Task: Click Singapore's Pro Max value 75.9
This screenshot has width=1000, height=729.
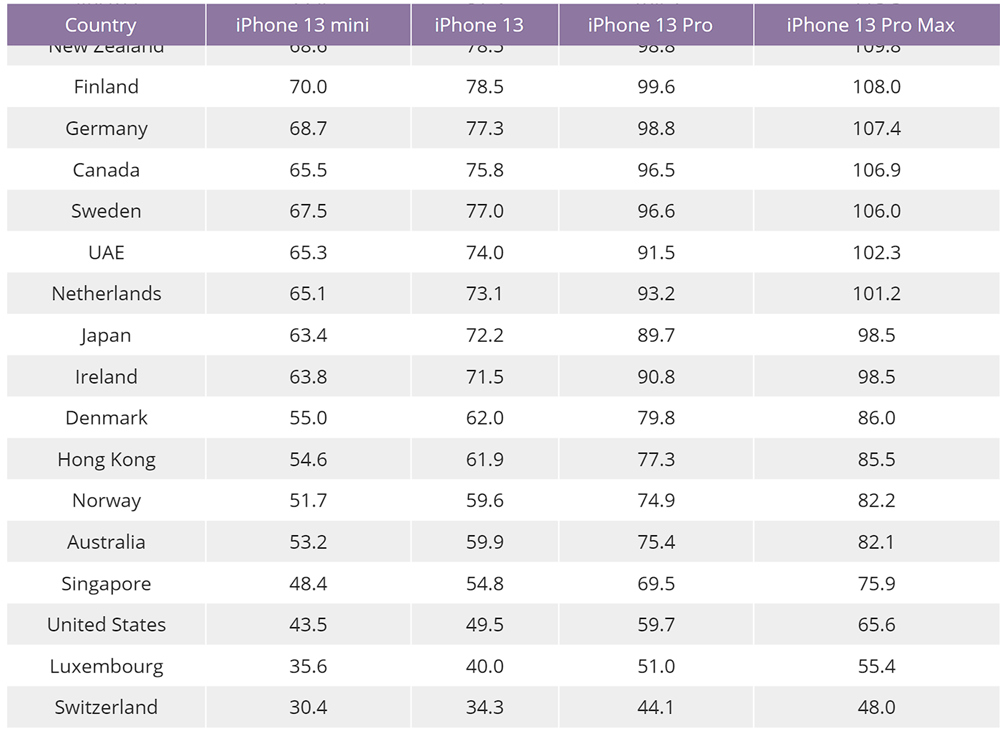Action: click(x=876, y=583)
